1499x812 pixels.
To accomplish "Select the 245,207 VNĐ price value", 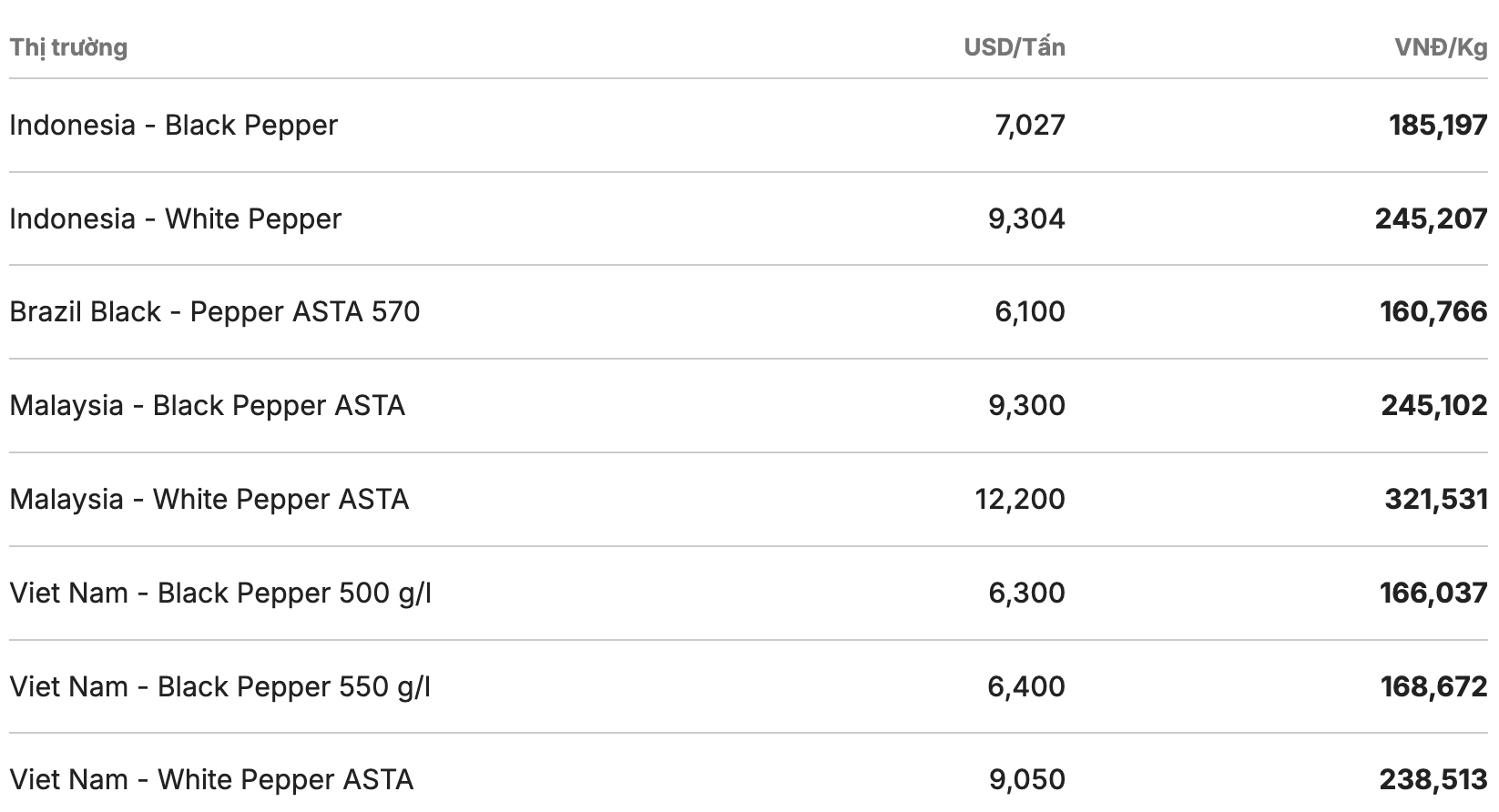I will (x=1431, y=219).
